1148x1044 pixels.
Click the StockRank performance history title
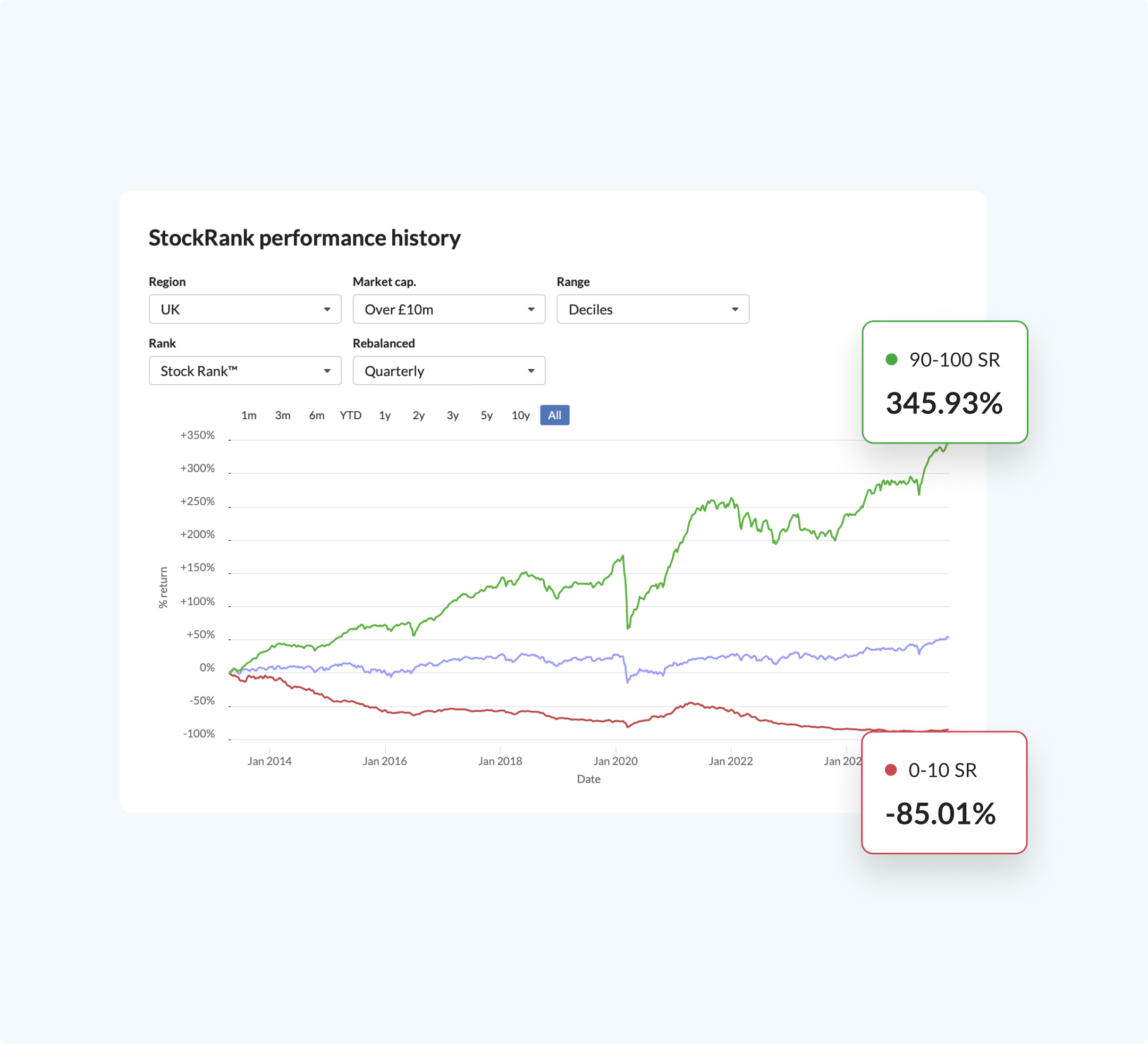[x=305, y=238]
